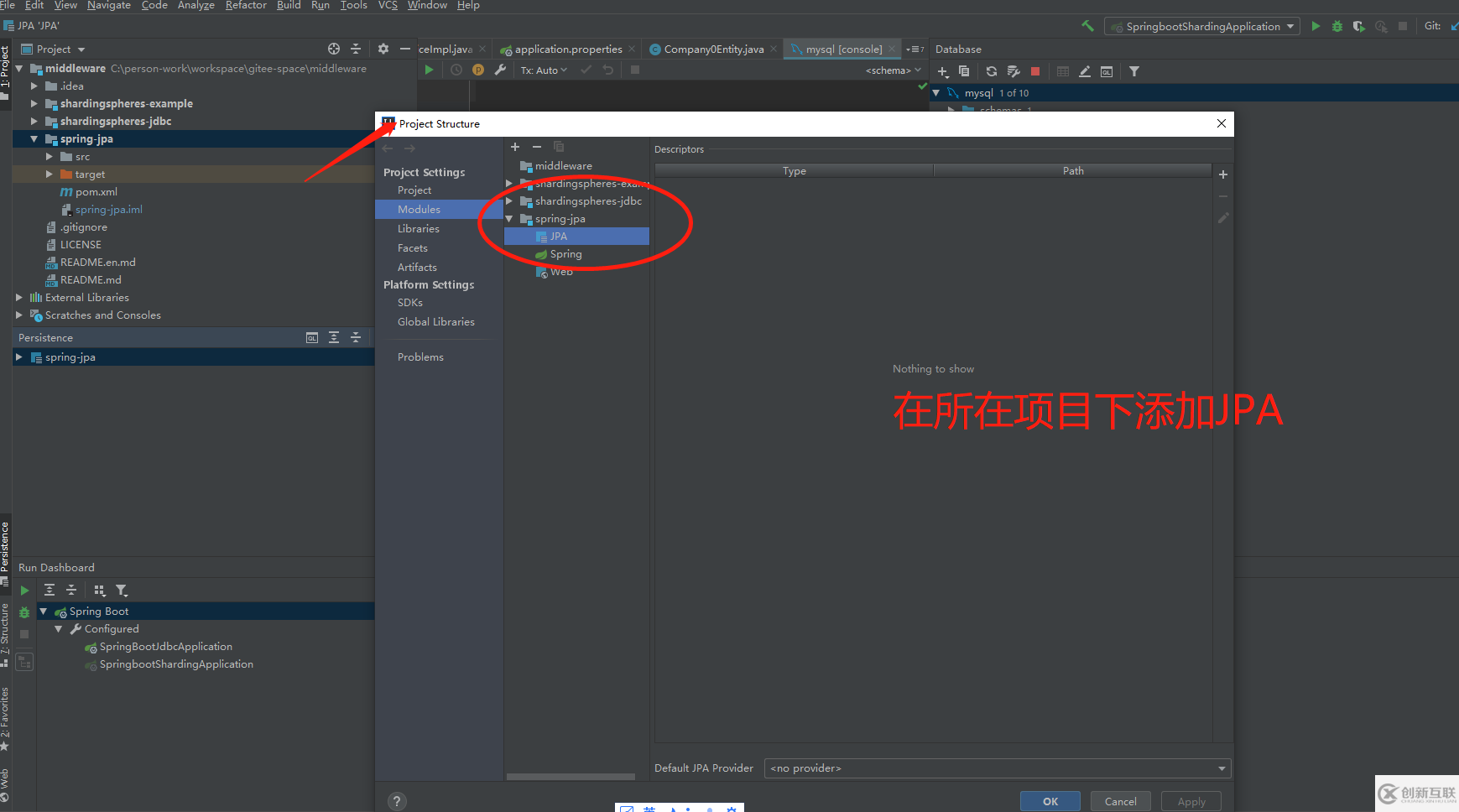Expand spring-jpa in Persistence panel
The height and width of the screenshot is (812, 1459).
pos(19,357)
